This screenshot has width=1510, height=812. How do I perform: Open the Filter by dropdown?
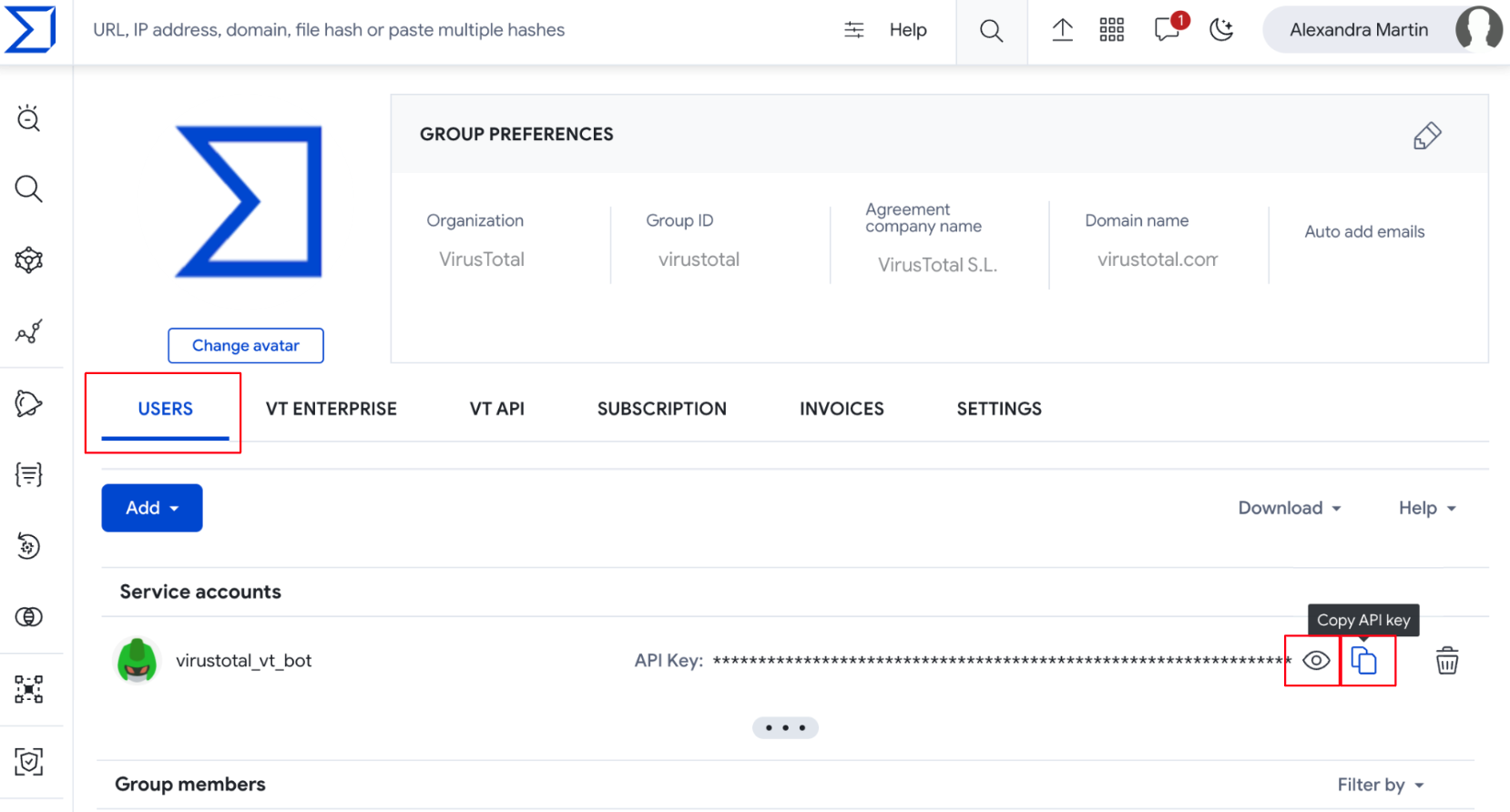point(1381,785)
